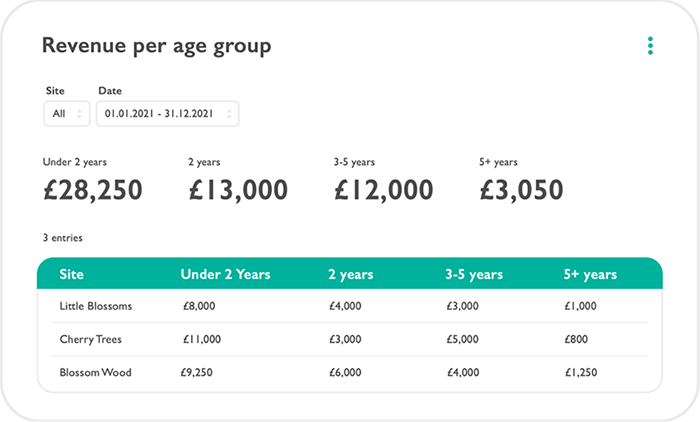The width and height of the screenshot is (700, 422).
Task: Select the Cherry Trees row
Action: [350, 339]
